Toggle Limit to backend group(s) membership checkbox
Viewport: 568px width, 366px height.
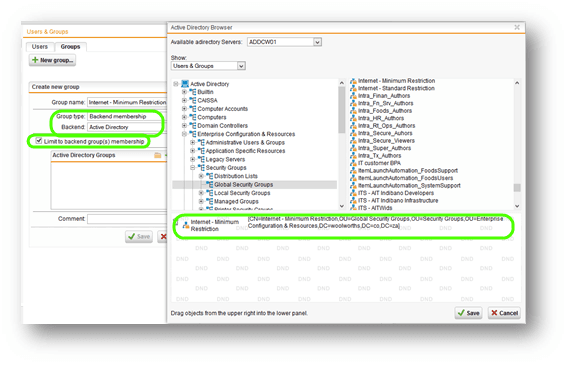(x=39, y=141)
